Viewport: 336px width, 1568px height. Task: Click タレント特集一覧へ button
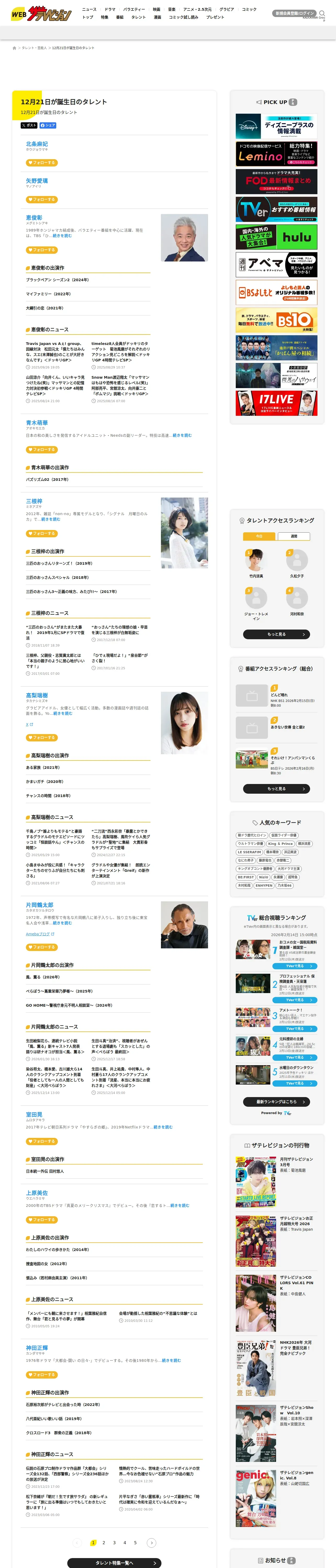[x=114, y=1563]
